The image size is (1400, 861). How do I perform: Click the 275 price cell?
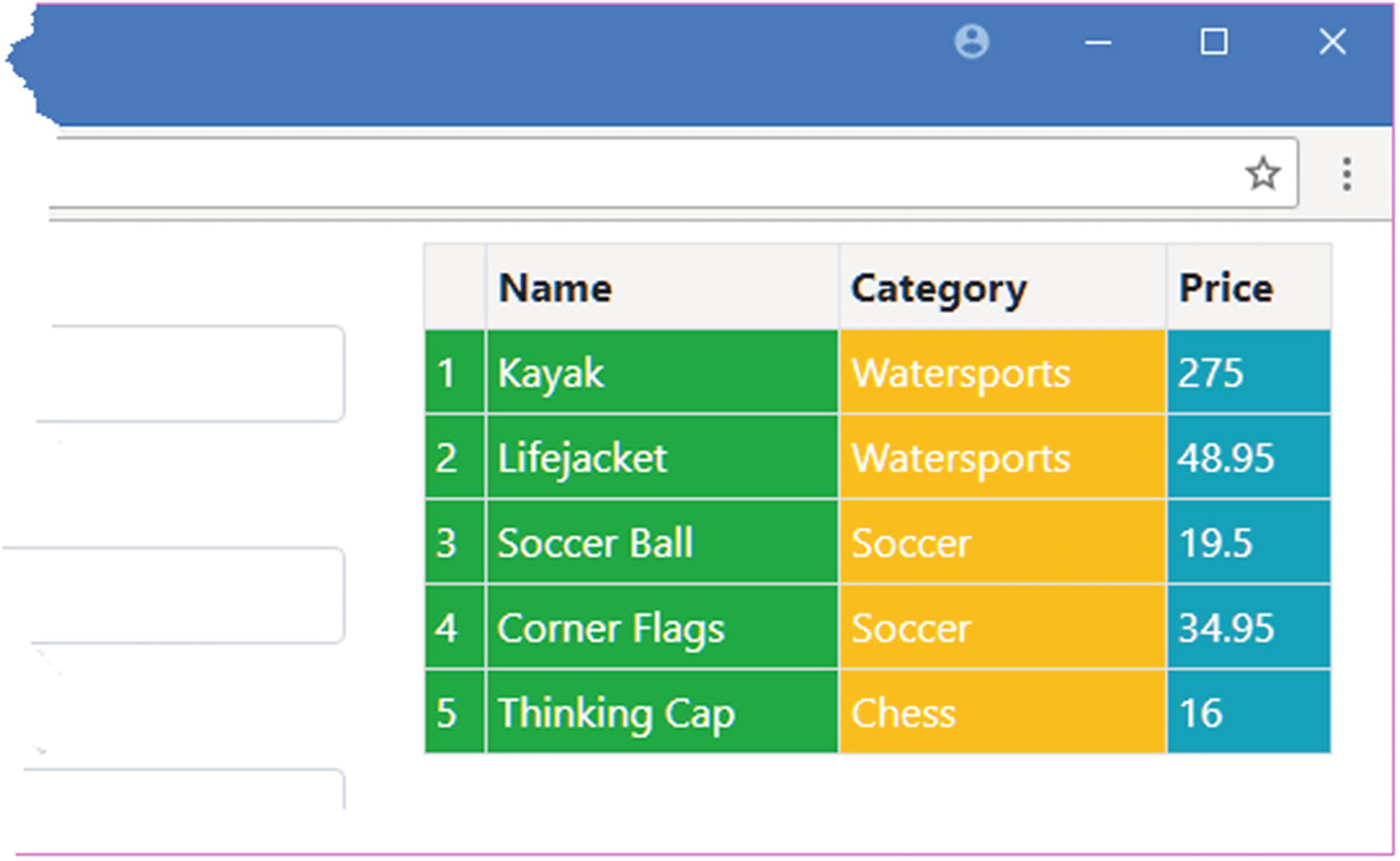pos(1211,373)
